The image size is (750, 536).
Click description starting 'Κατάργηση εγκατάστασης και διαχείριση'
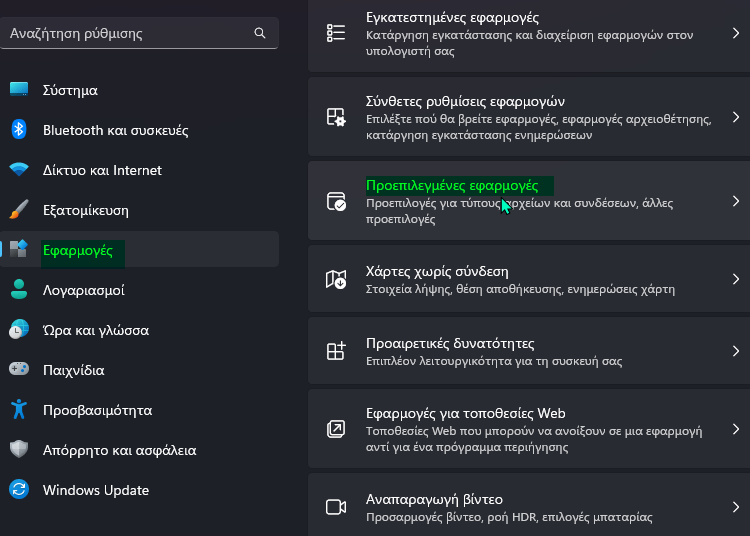point(529,43)
